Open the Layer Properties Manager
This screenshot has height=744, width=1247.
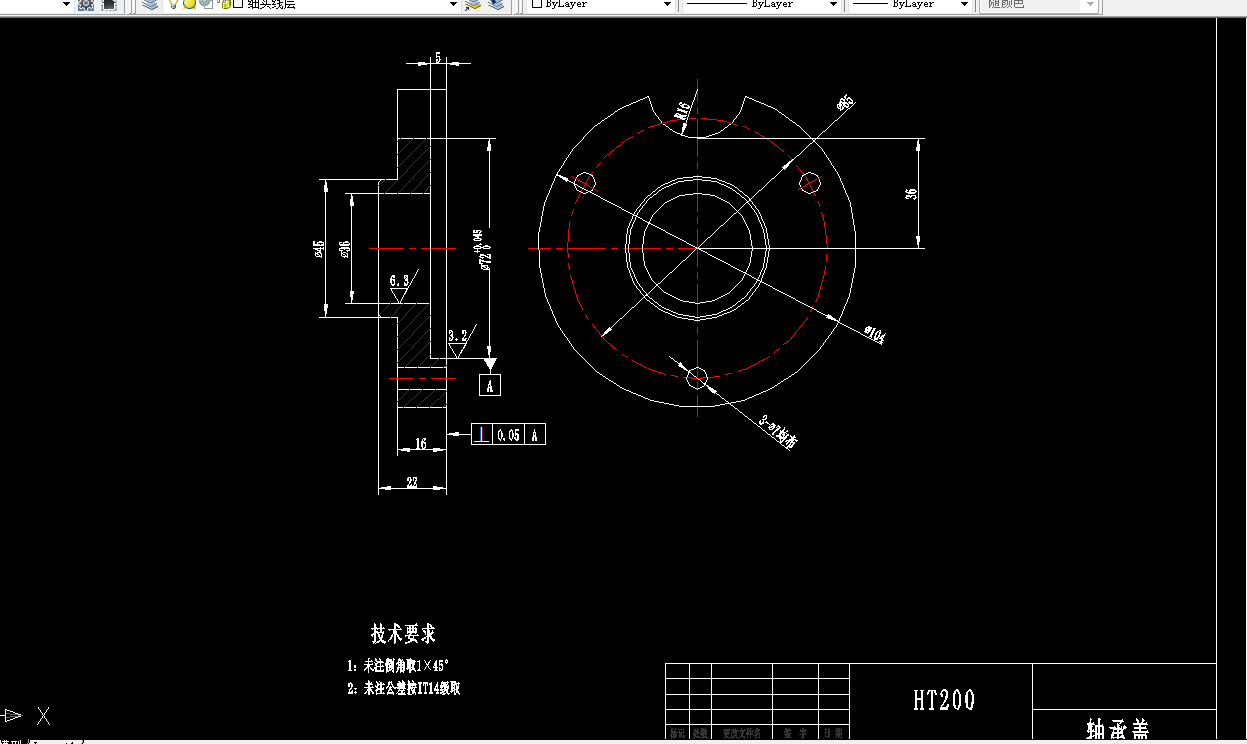150,6
